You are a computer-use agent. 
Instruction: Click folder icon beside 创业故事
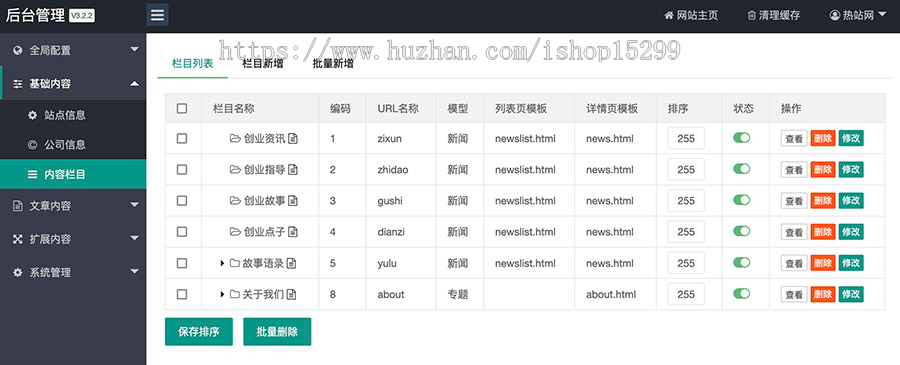tap(235, 200)
